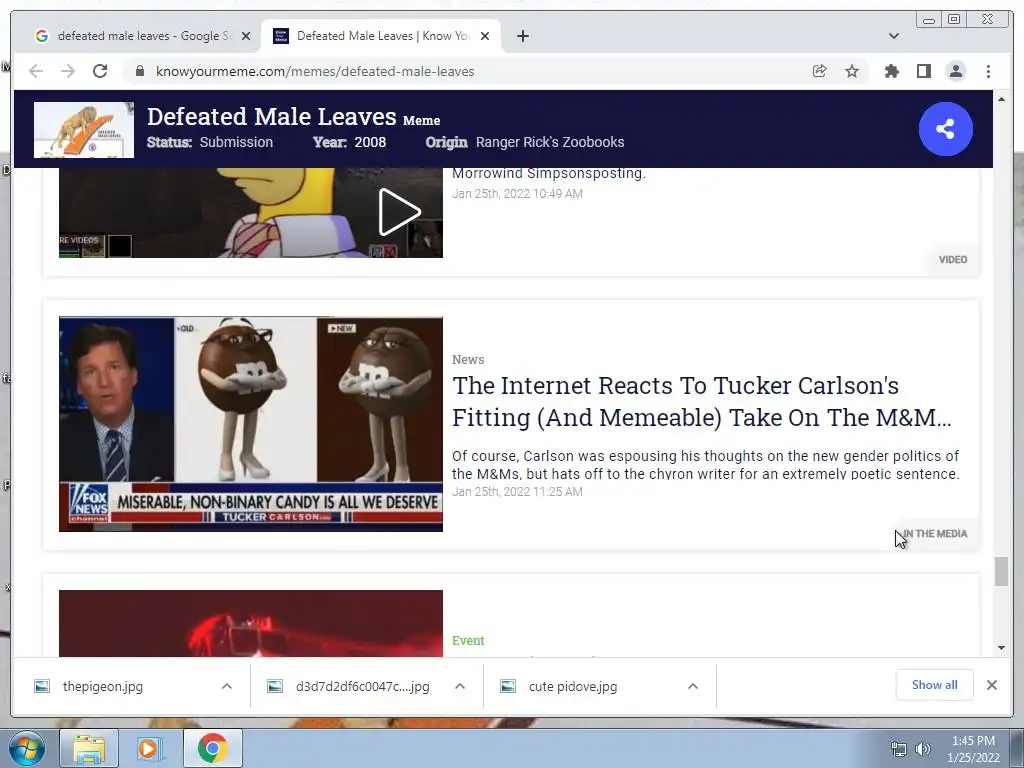
Task: Click the page scrollbar thumb
Action: point(1002,571)
